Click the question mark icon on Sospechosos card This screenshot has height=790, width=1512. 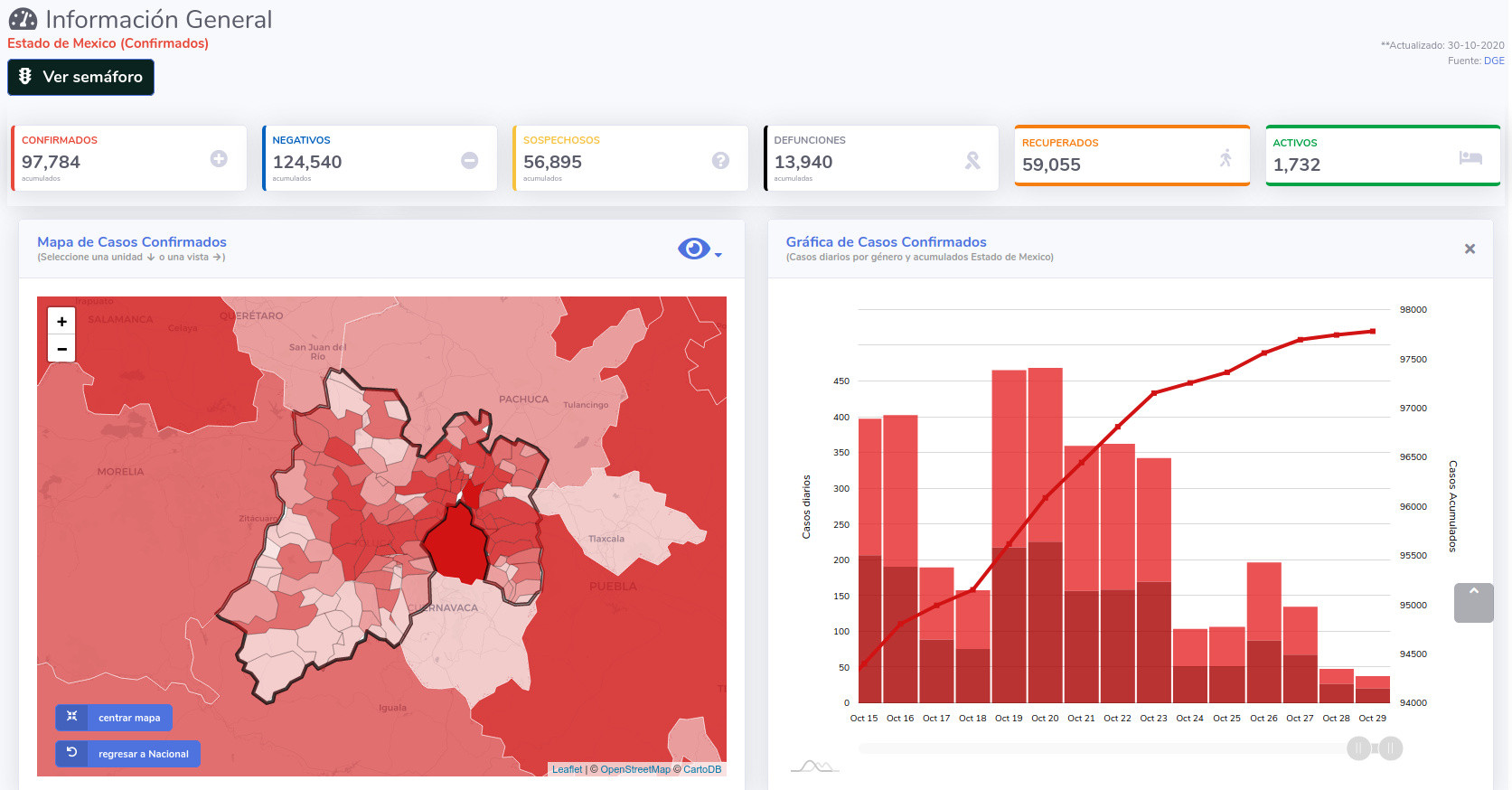(720, 160)
